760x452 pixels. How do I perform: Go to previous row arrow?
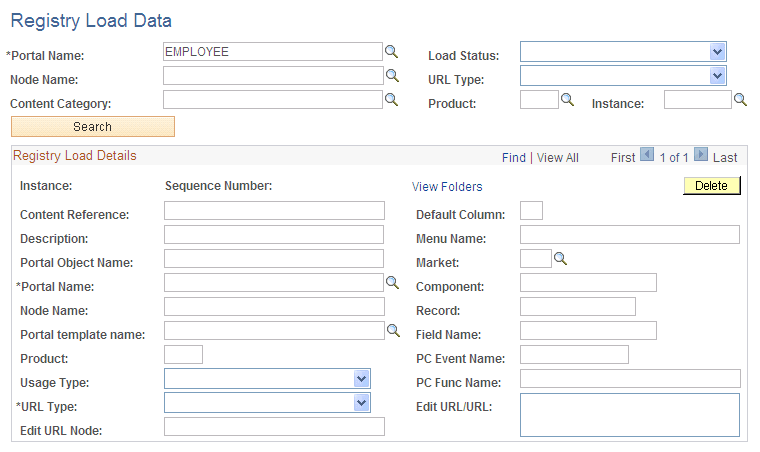click(646, 155)
